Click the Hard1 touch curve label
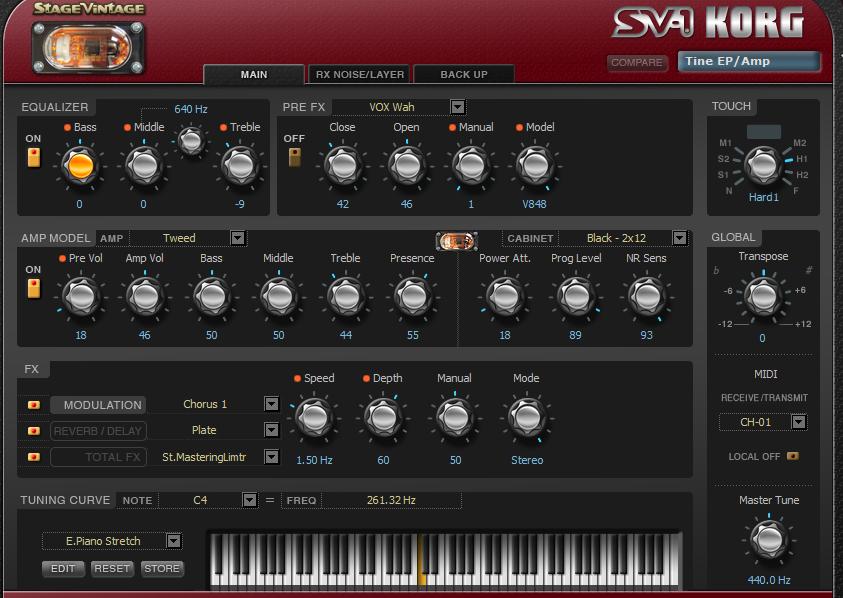This screenshot has width=843, height=598. click(x=763, y=197)
